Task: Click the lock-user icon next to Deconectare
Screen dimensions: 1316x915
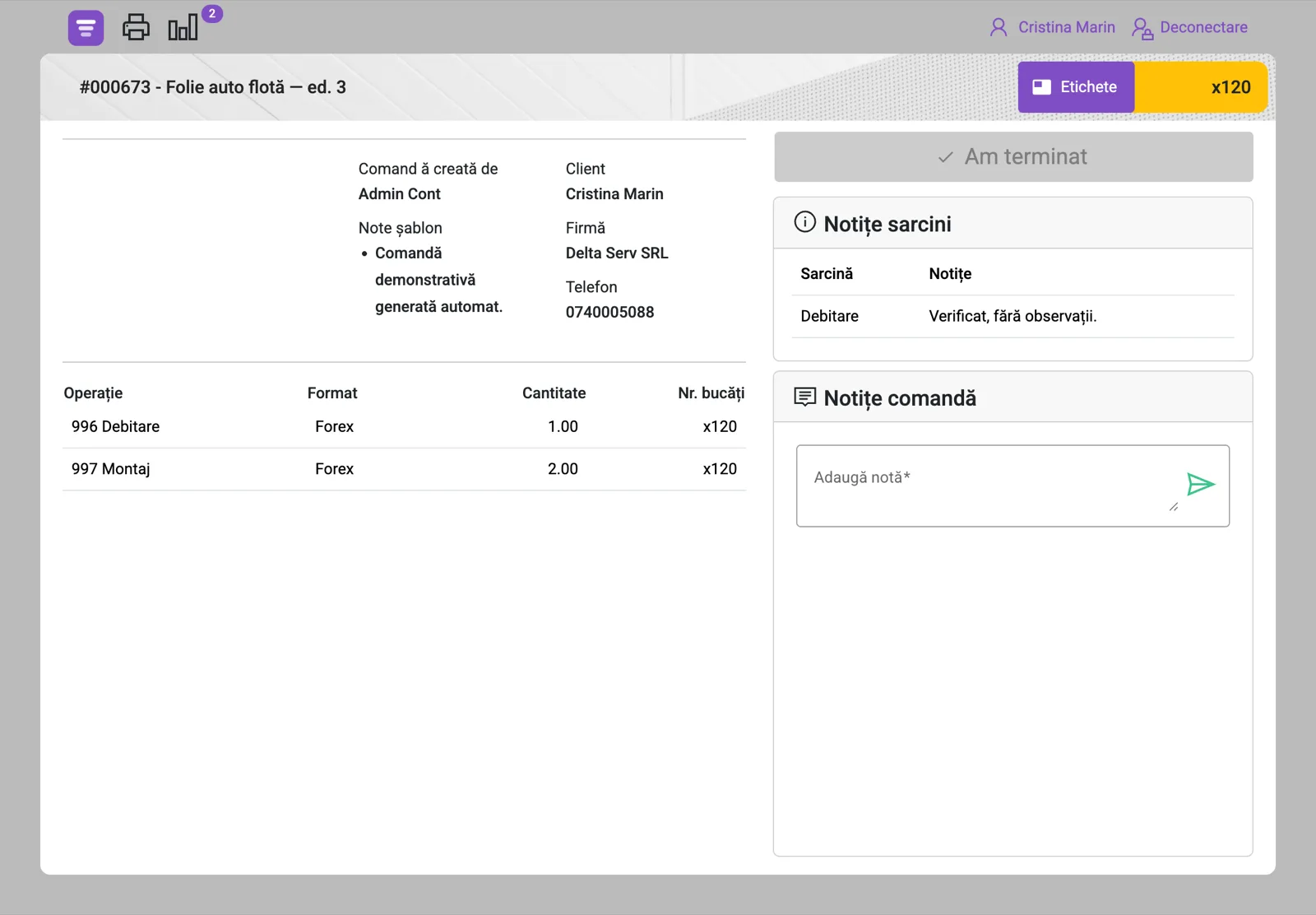Action: 1142,28
